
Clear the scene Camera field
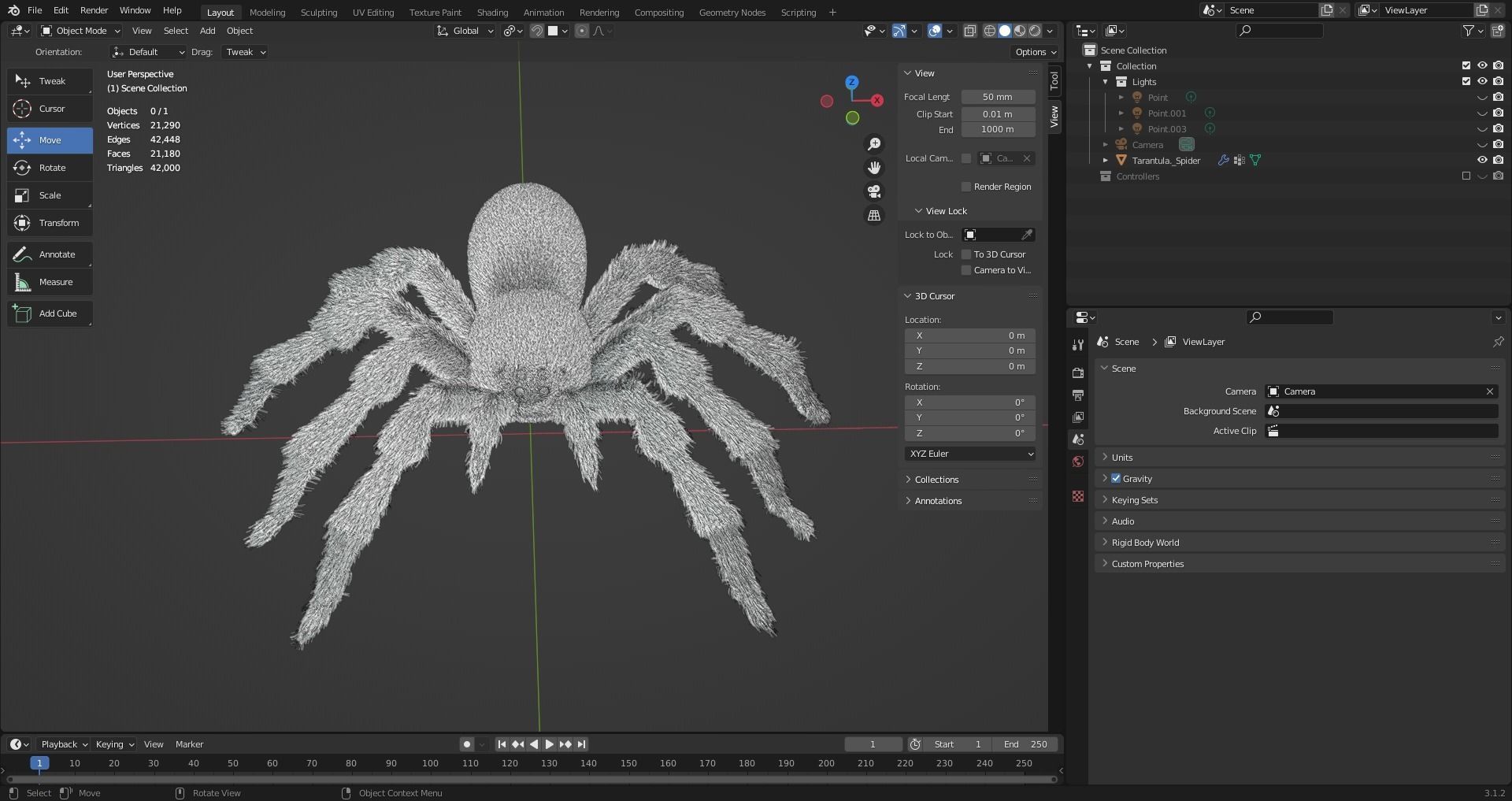pyautogui.click(x=1490, y=391)
